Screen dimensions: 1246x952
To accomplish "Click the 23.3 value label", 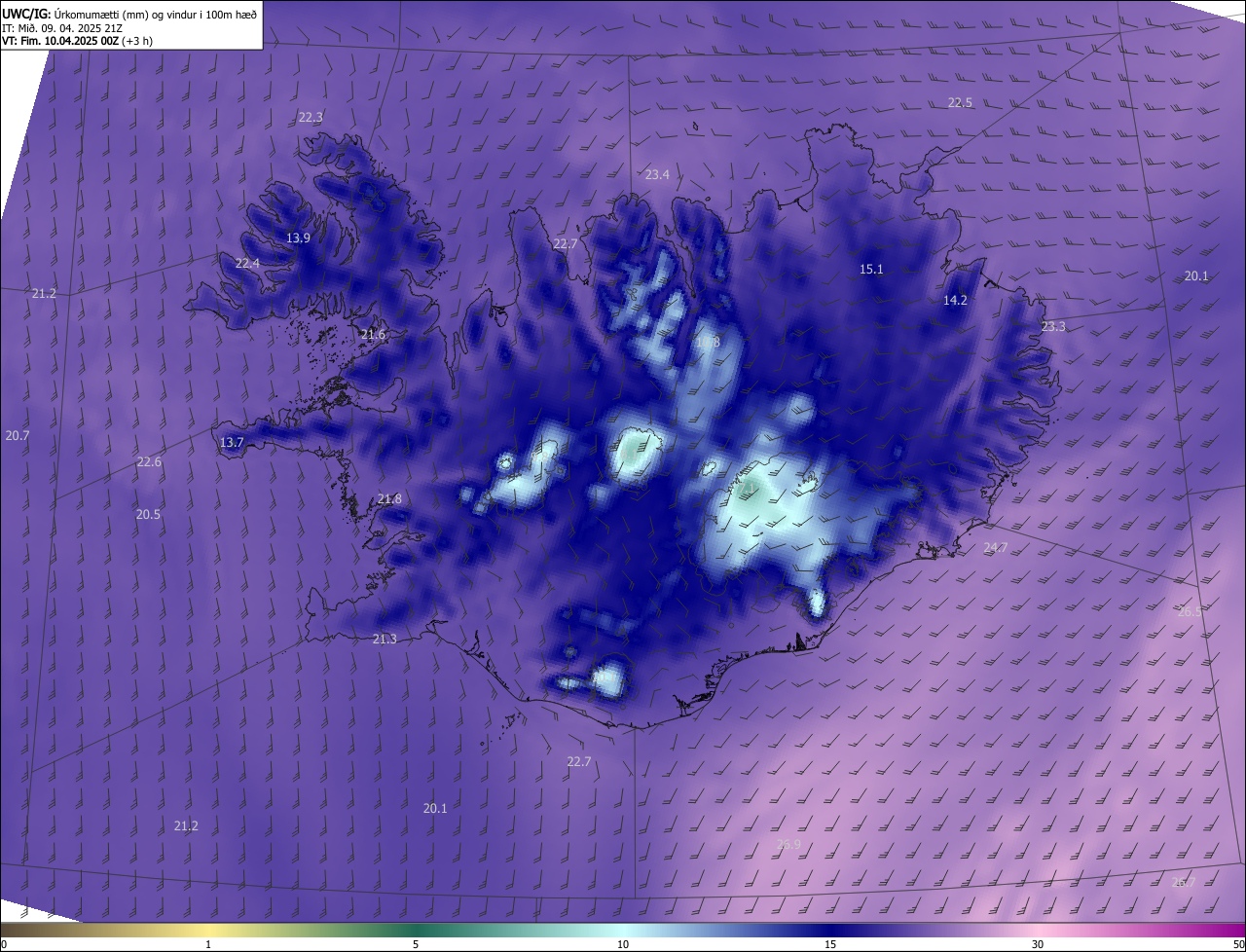I will 1053,326.
